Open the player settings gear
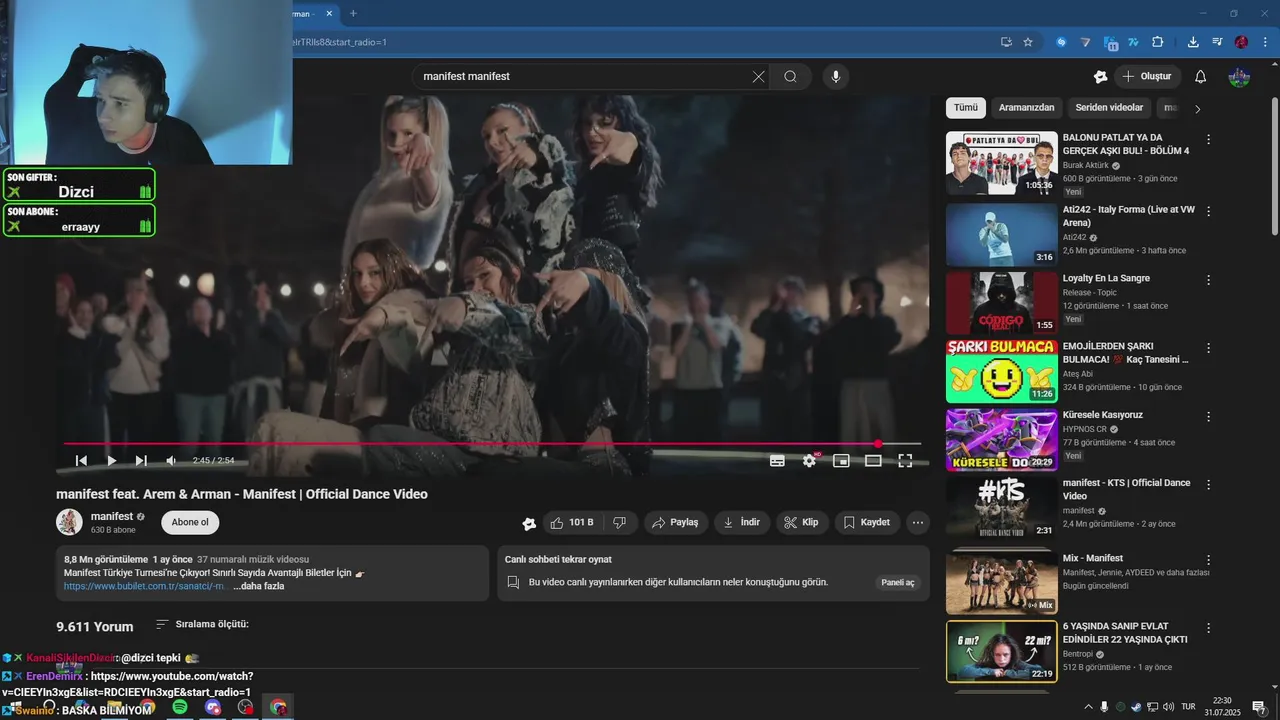The width and height of the screenshot is (1280, 720). (809, 460)
